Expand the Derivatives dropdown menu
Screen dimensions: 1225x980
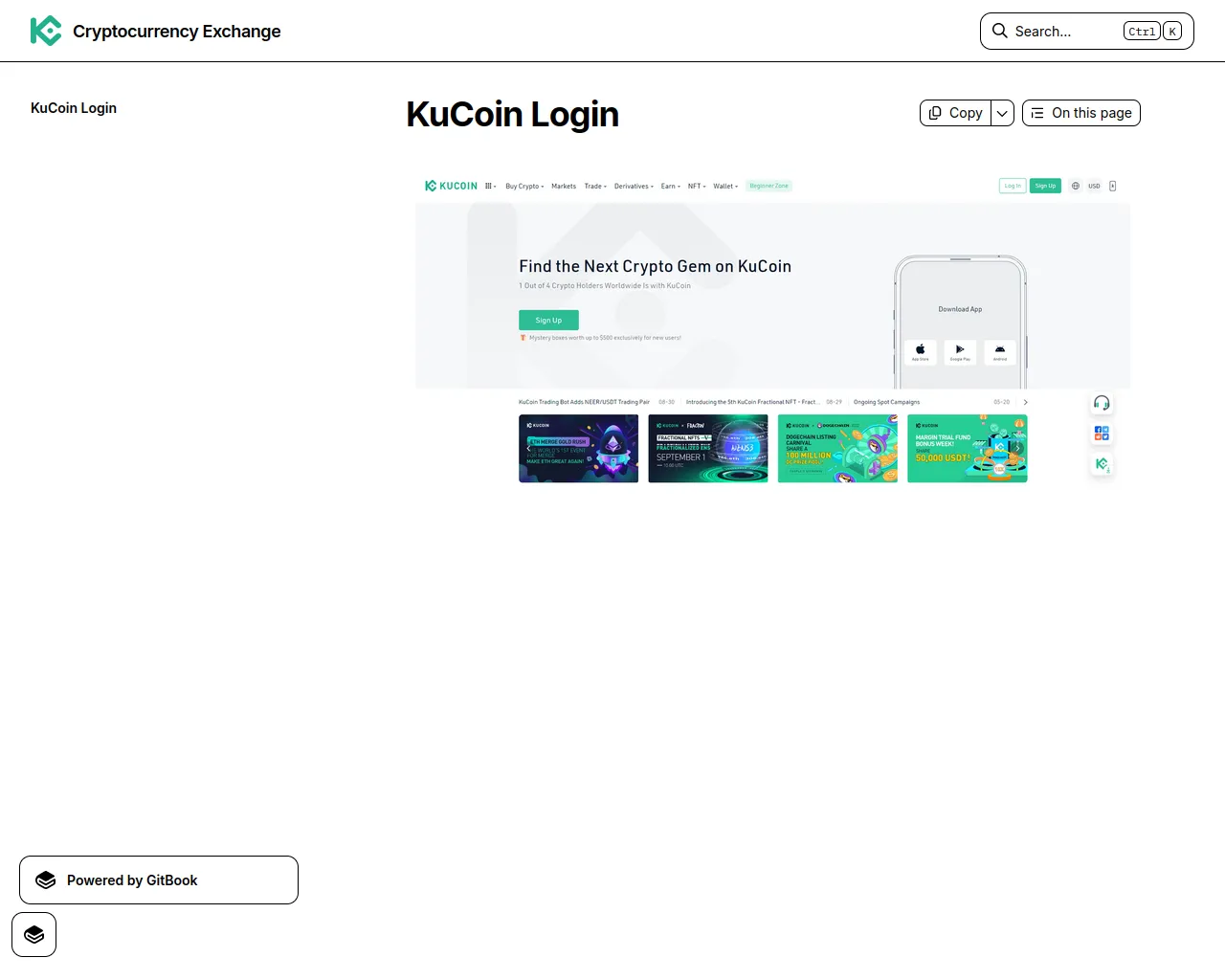633,186
